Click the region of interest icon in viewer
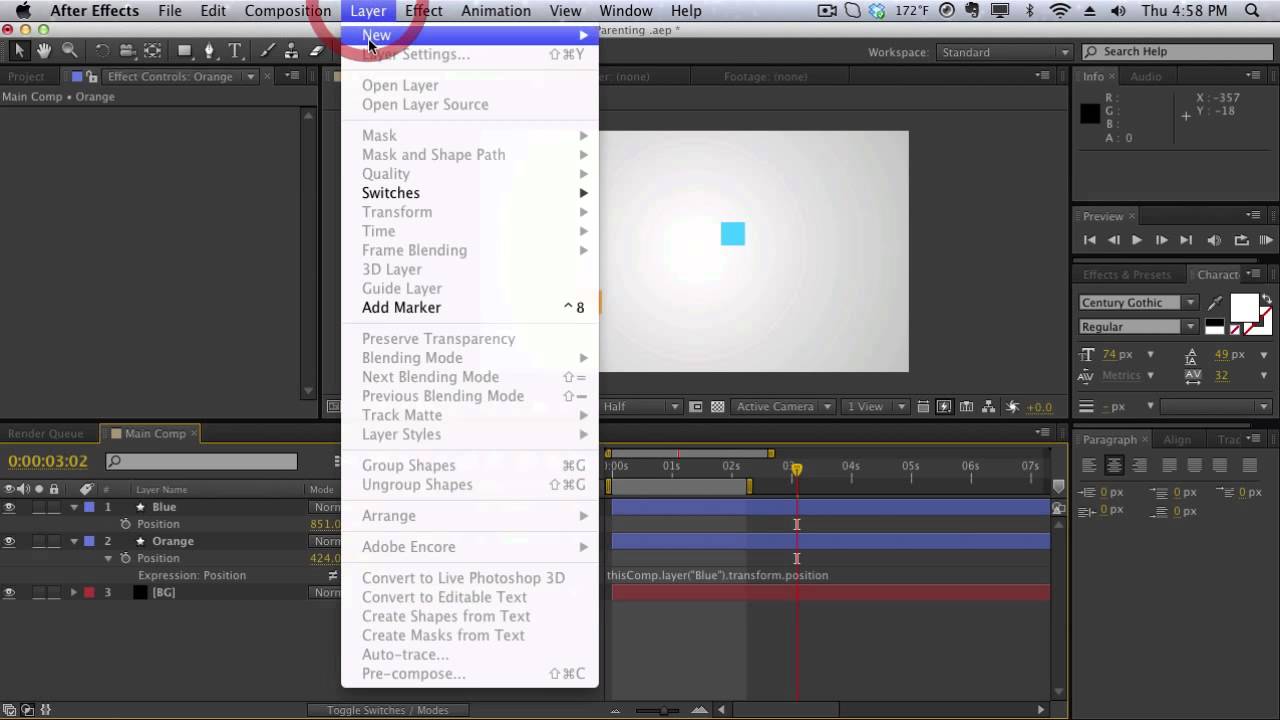 (697, 407)
